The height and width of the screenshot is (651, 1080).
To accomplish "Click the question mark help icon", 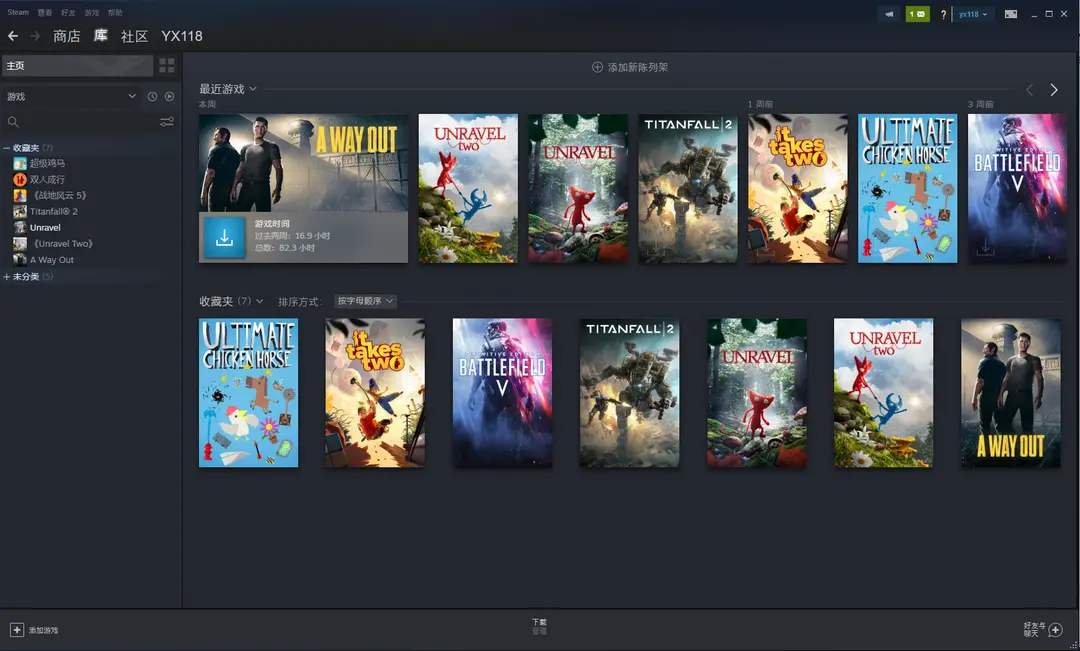I will (x=943, y=15).
